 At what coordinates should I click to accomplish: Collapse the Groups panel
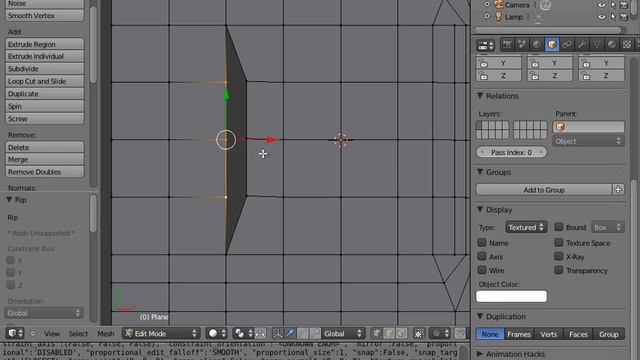point(480,172)
